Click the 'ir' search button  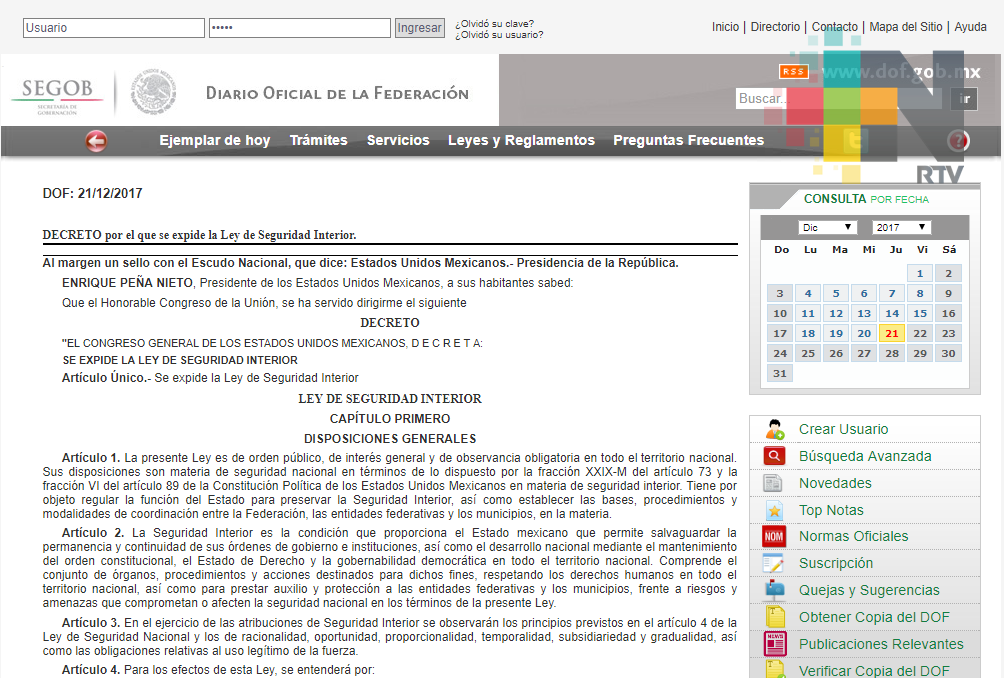click(x=964, y=99)
